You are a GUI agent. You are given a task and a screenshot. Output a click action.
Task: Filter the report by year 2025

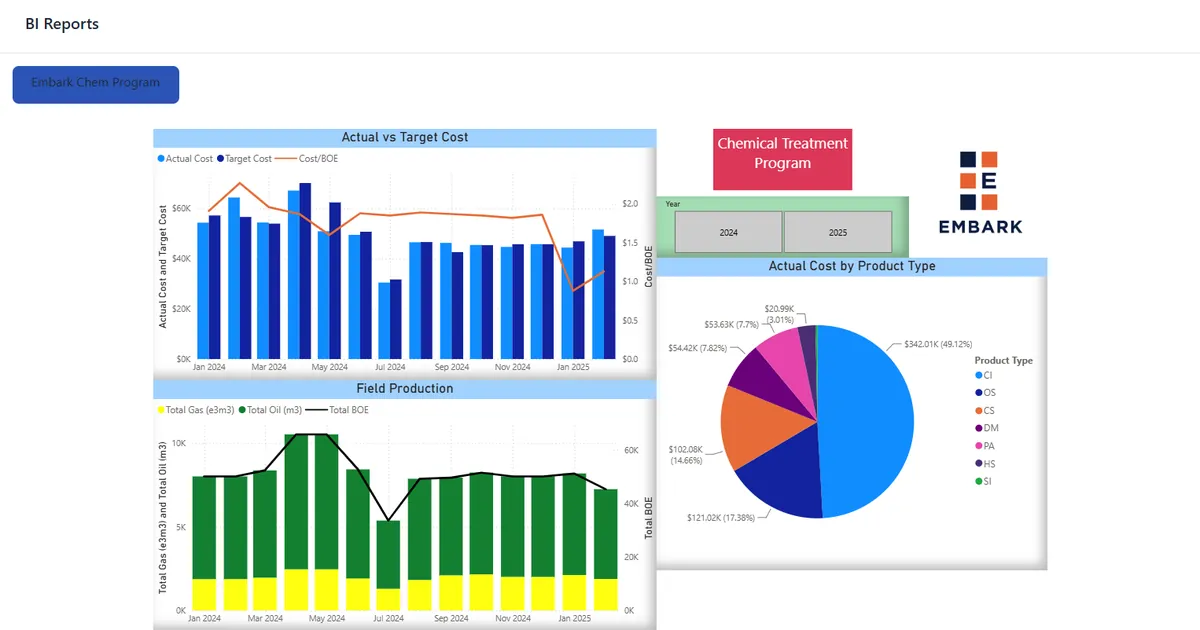[x=838, y=232]
